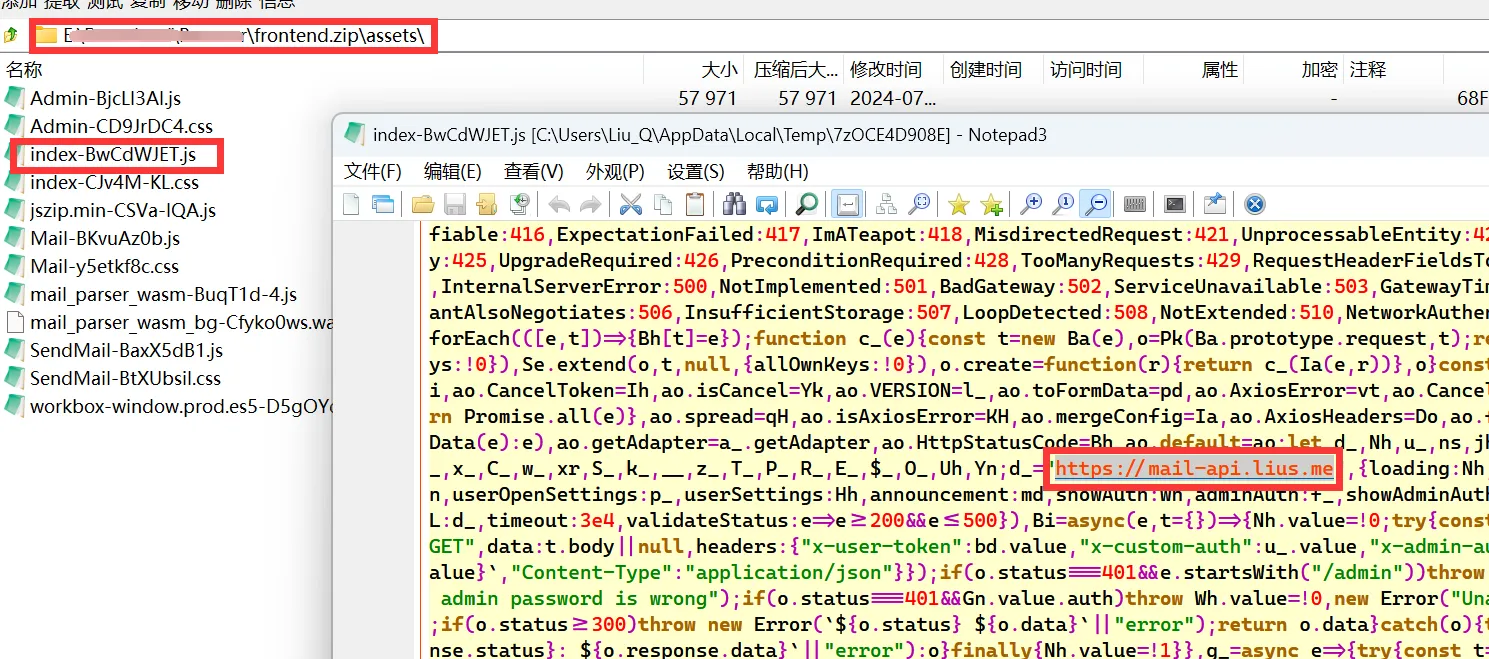Click the Replace icon beside the binoculars
The width and height of the screenshot is (1489, 659).
pyautogui.click(x=767, y=205)
